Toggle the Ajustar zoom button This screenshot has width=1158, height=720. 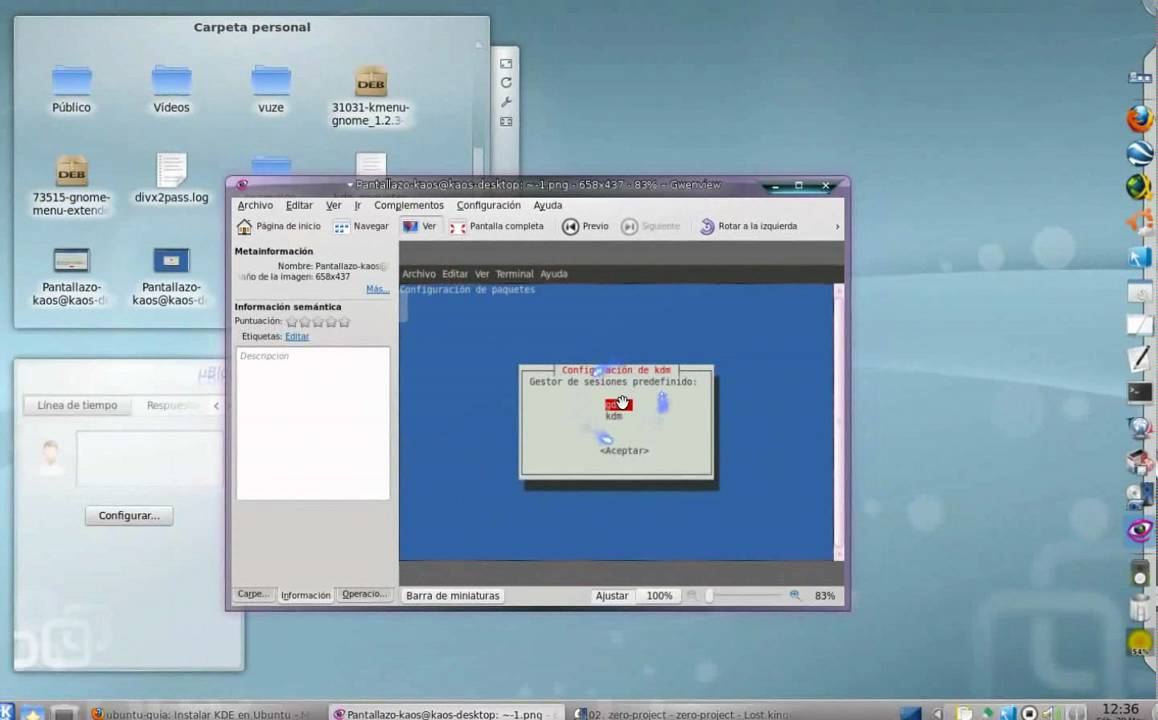click(611, 595)
